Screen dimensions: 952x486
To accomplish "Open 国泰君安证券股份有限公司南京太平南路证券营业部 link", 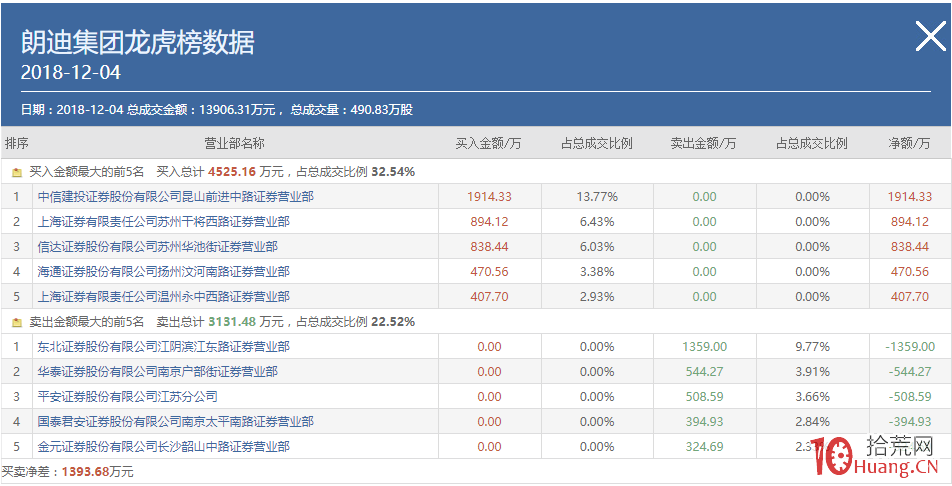I will coord(176,422).
